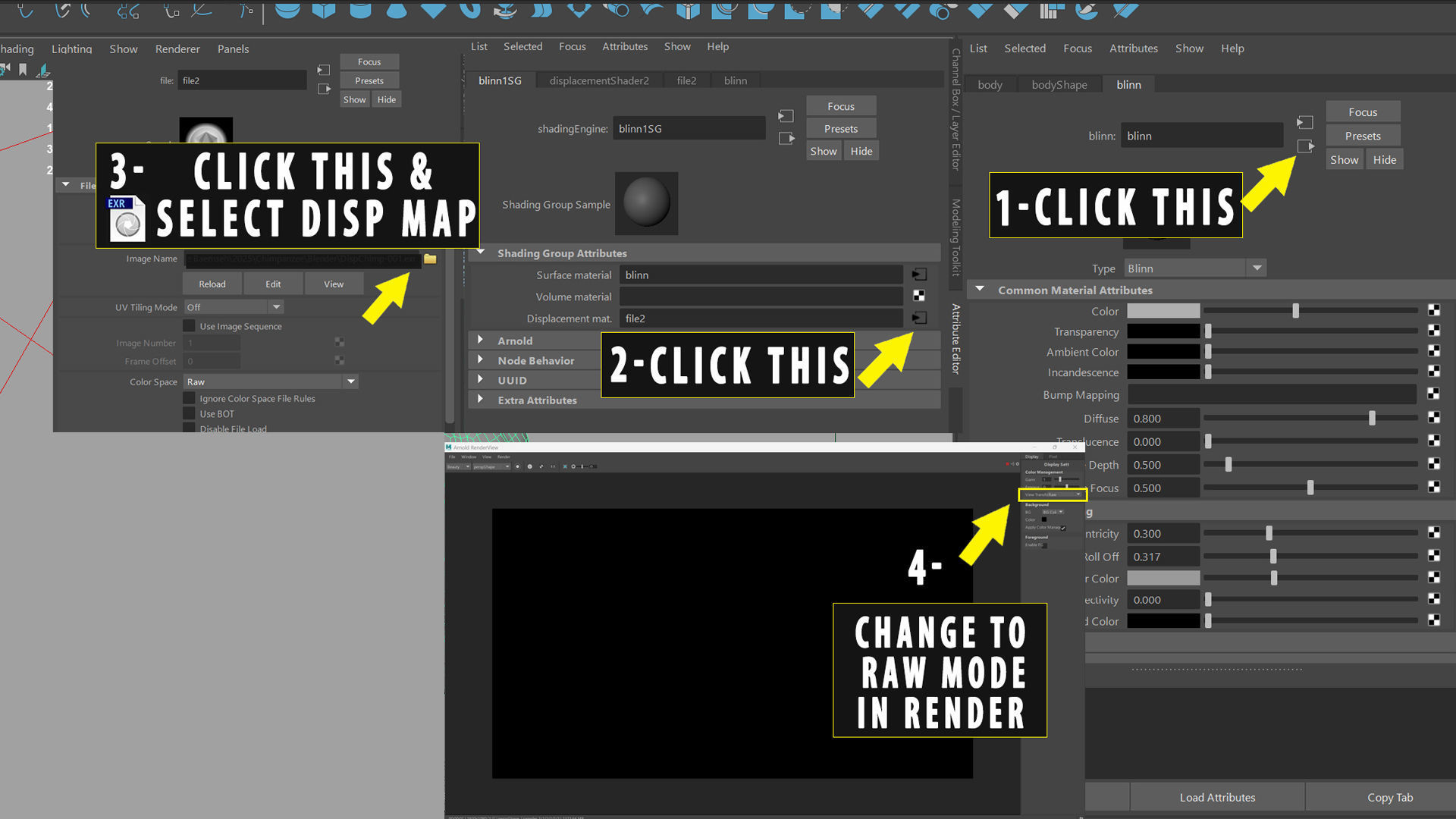The width and height of the screenshot is (1456, 819).
Task: Click the polygon cube shelf icon
Action: pos(324,11)
